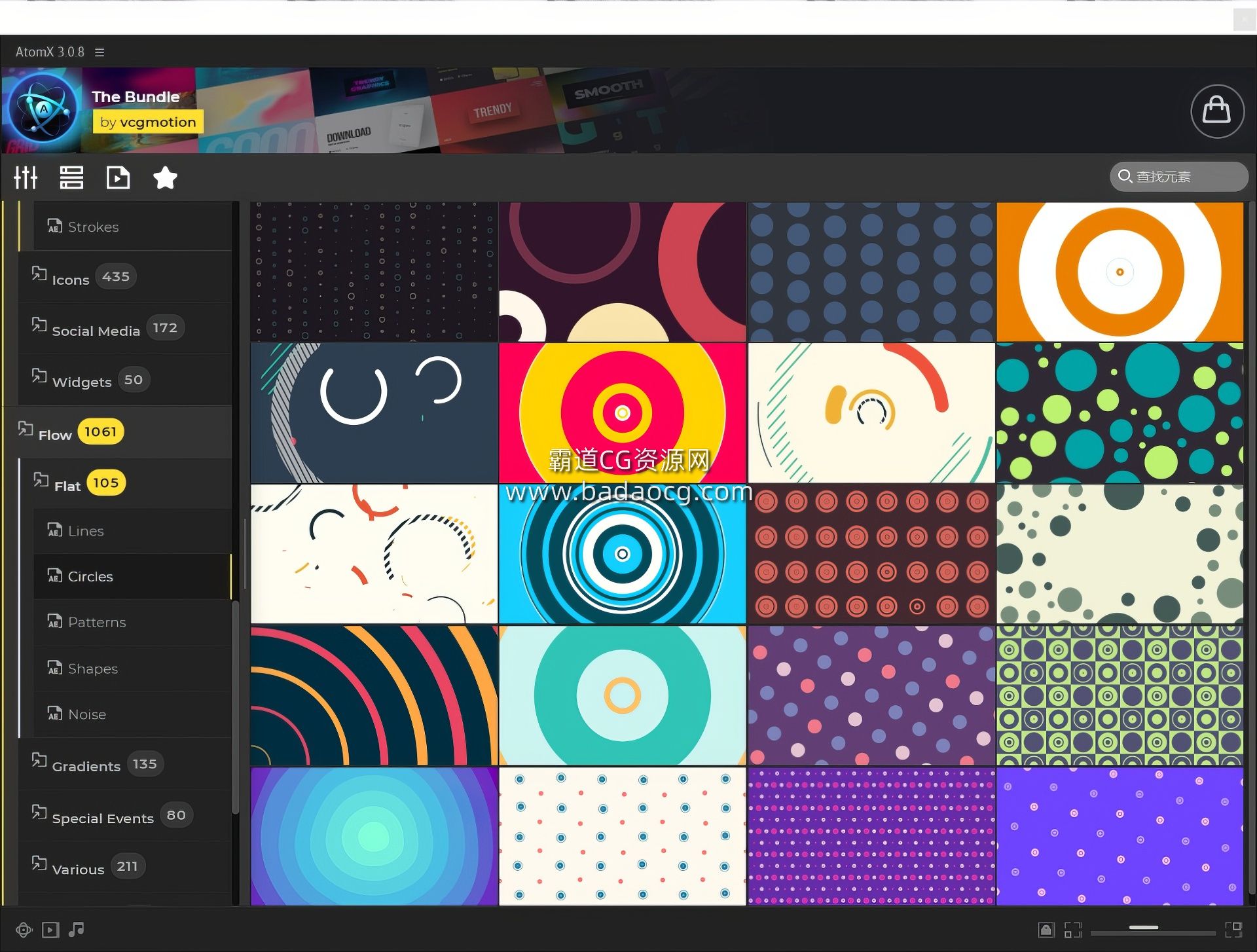Expand the Various 211 folder
1257x952 pixels.
point(125,867)
